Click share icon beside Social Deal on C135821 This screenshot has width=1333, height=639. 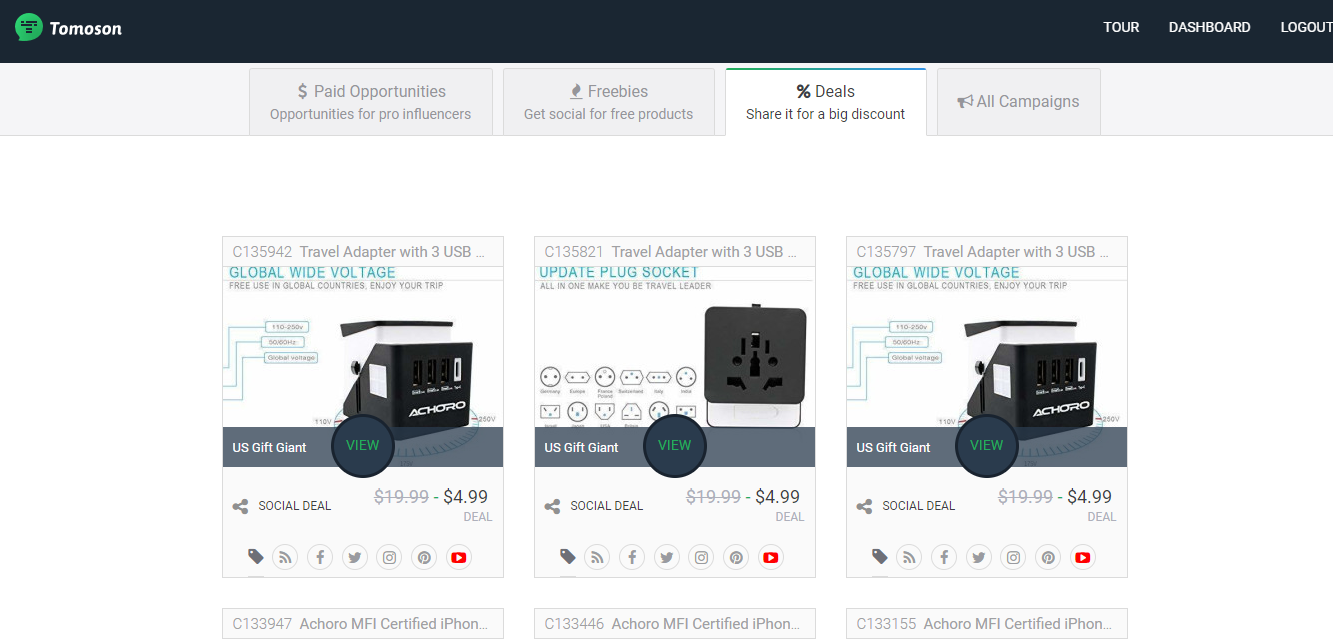click(x=552, y=506)
